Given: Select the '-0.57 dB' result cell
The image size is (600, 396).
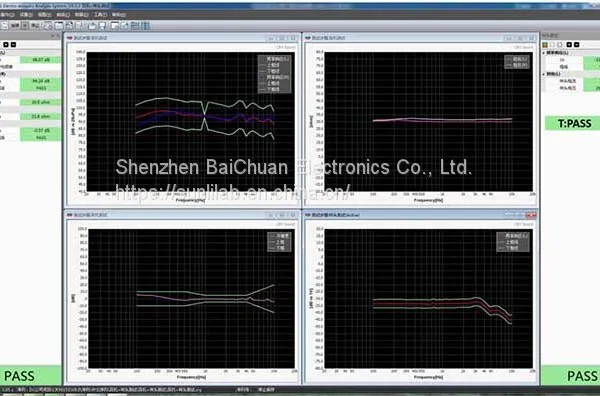Looking at the screenshot, I should pos(41,130).
